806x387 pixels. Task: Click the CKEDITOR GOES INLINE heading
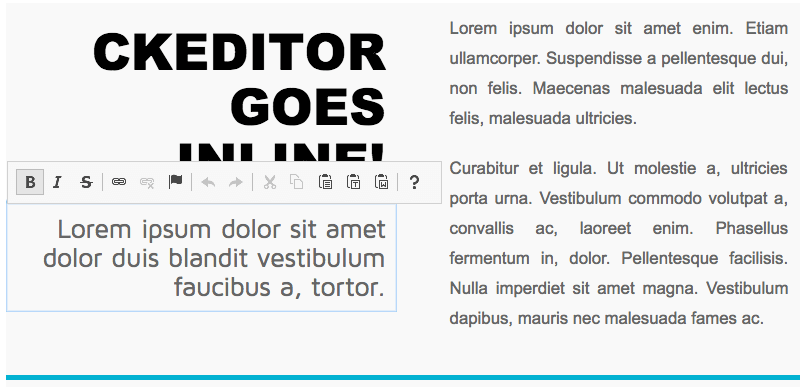click(239, 96)
